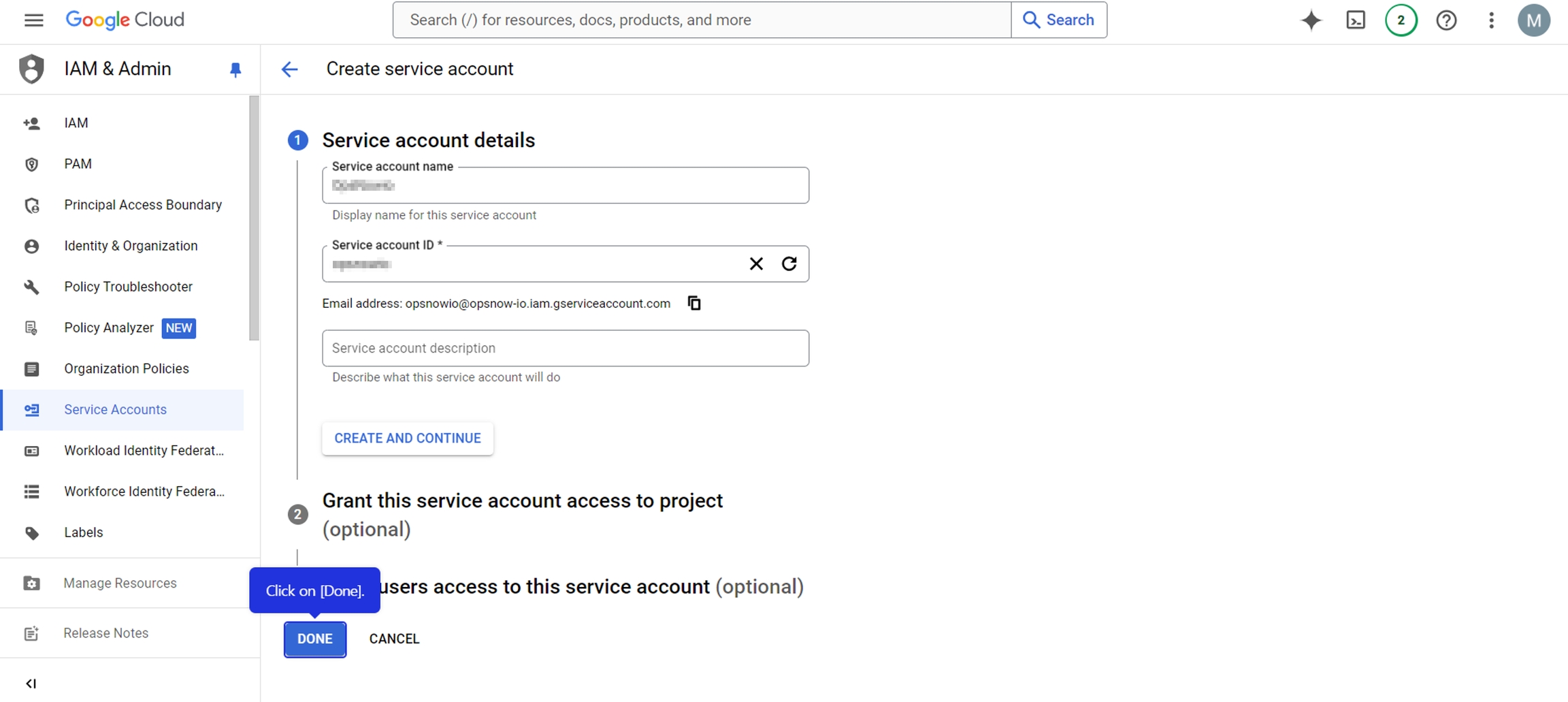Collapse the left navigation sidebar
Viewport: 1568px width, 702px height.
click(31, 684)
